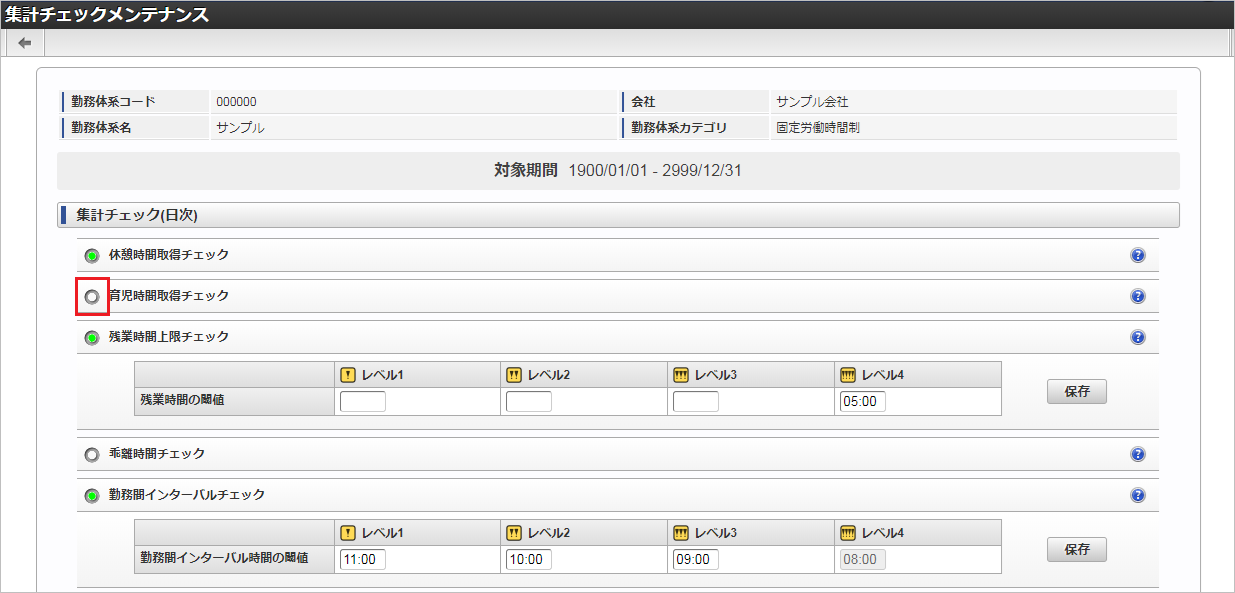Click 勤務体系カテゴリ value 固定労働時間制

click(818, 128)
